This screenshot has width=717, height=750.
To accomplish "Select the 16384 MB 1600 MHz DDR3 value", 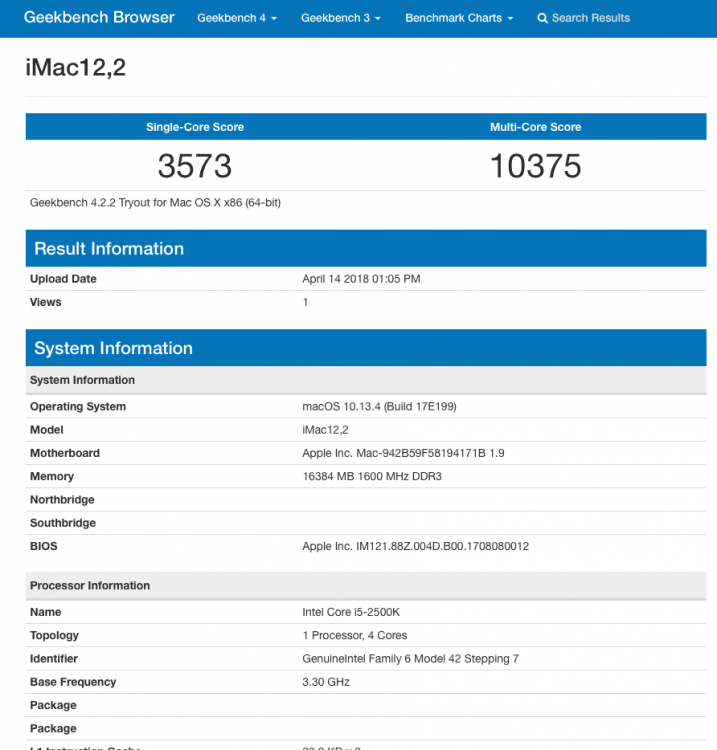I will 372,476.
